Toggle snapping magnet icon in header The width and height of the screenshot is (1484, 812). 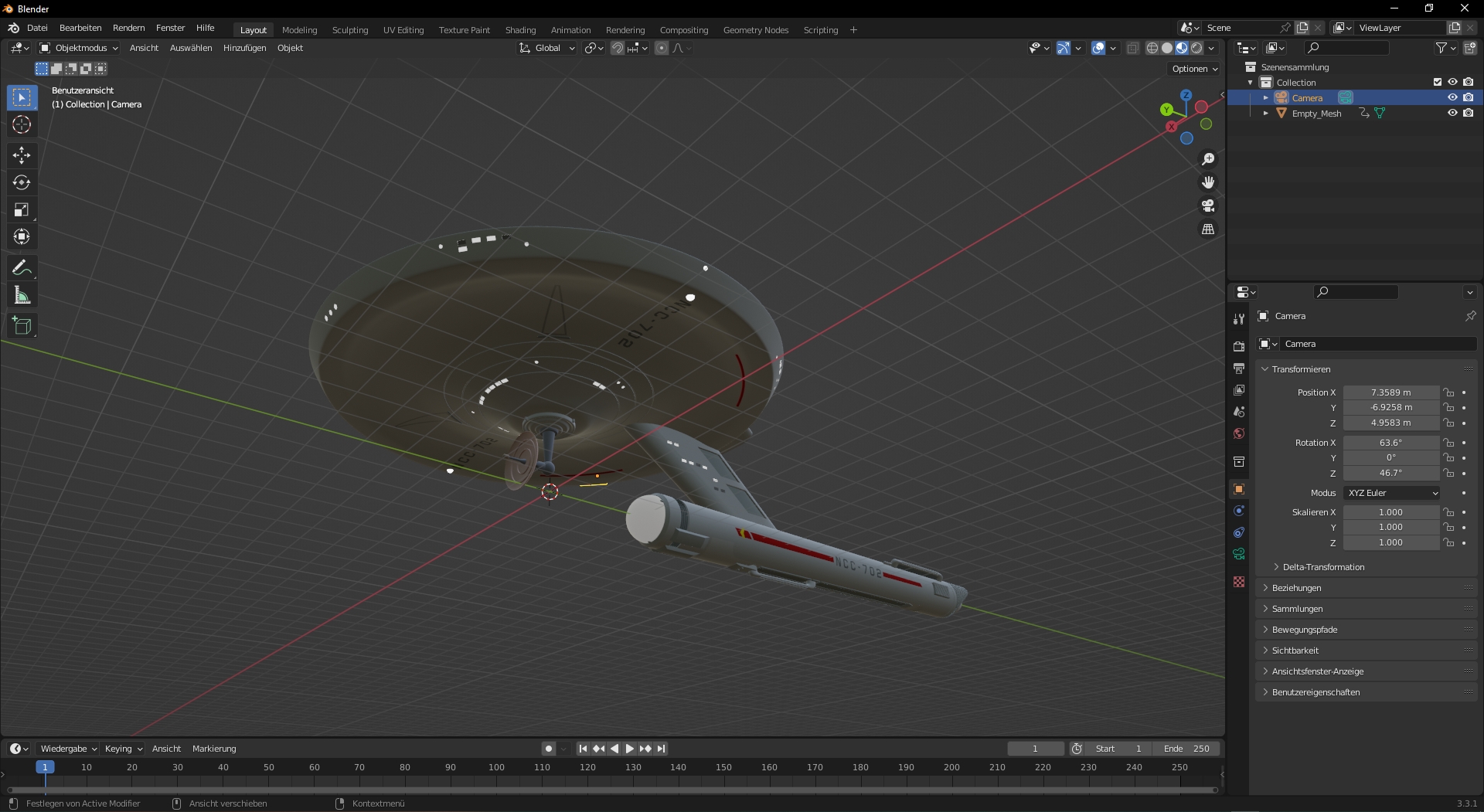[x=617, y=48]
